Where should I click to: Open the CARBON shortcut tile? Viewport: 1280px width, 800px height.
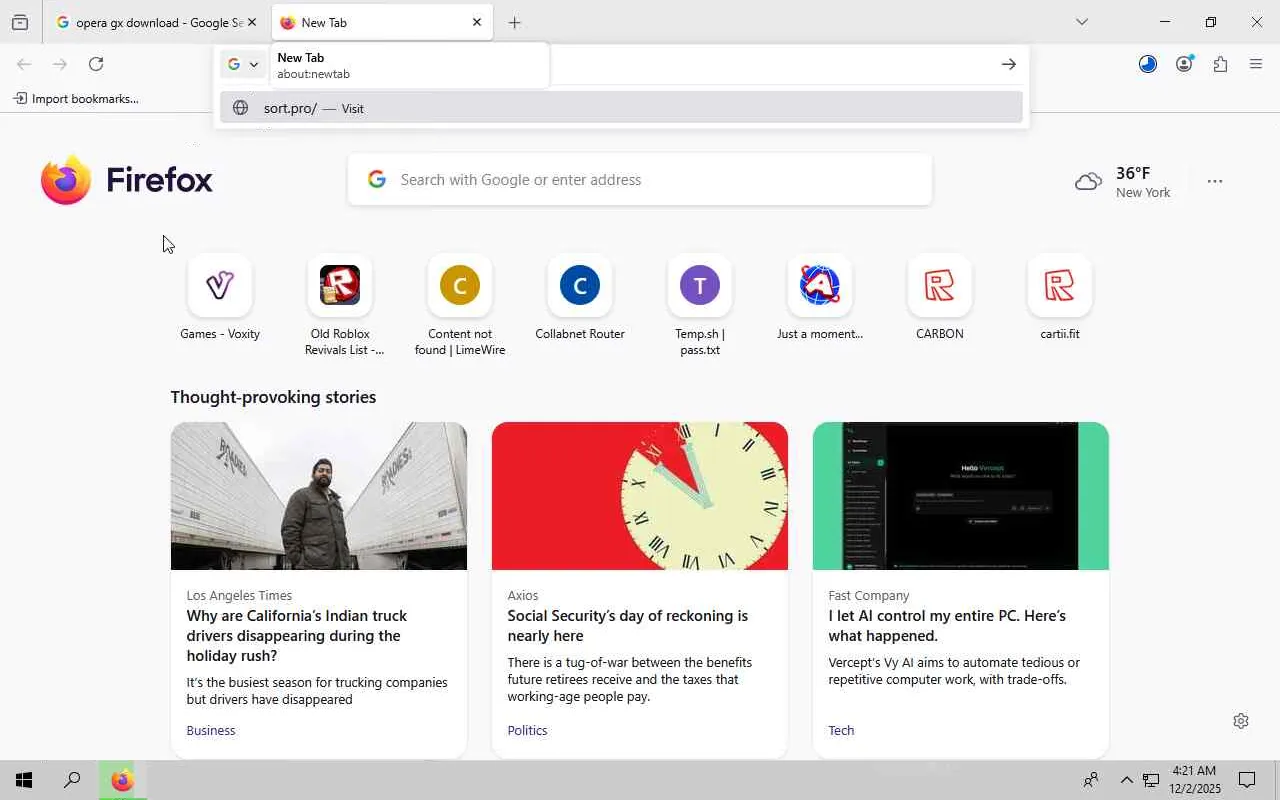click(x=940, y=297)
